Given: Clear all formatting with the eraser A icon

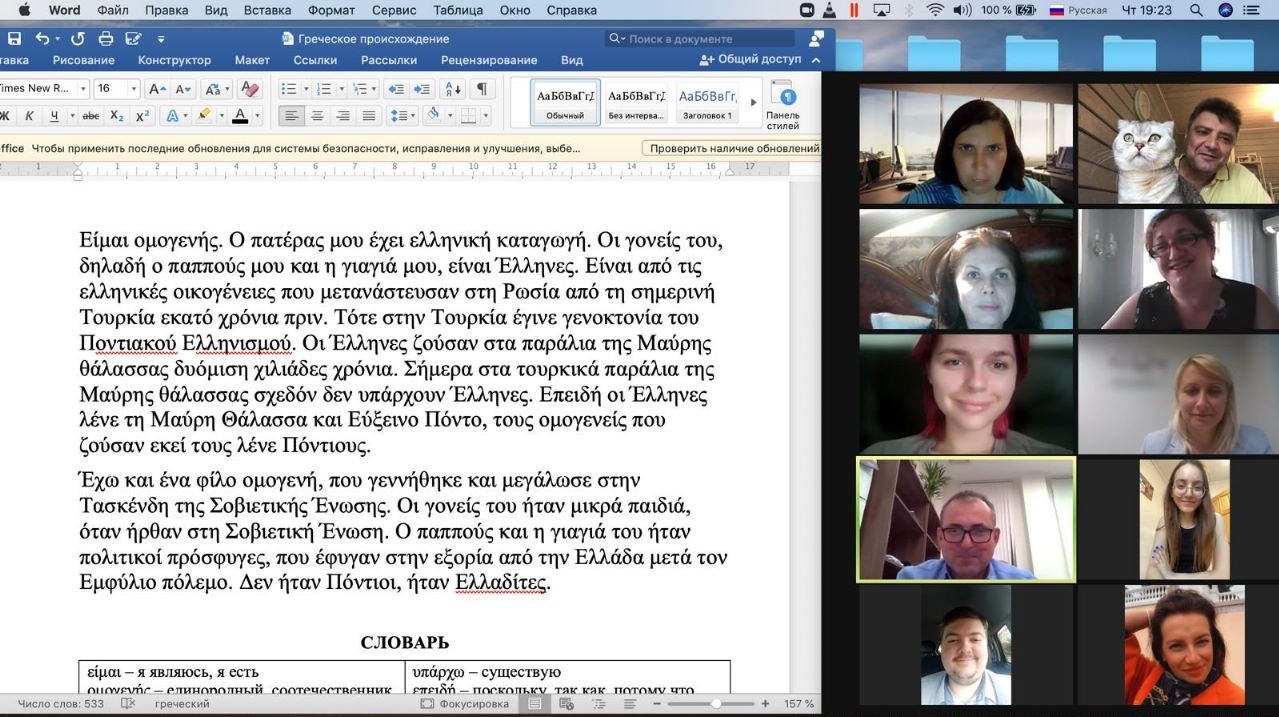Looking at the screenshot, I should [250, 89].
